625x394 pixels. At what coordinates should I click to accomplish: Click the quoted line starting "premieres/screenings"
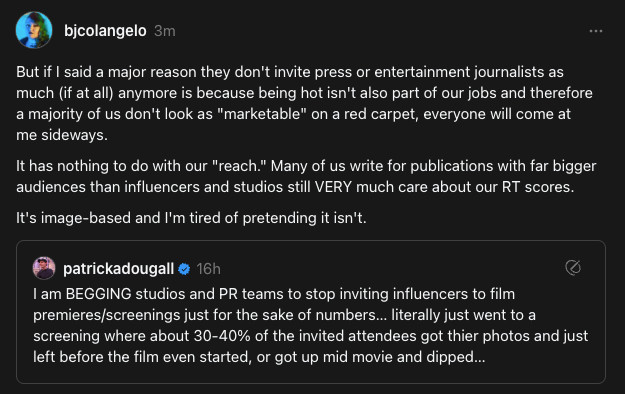[x=284, y=315]
